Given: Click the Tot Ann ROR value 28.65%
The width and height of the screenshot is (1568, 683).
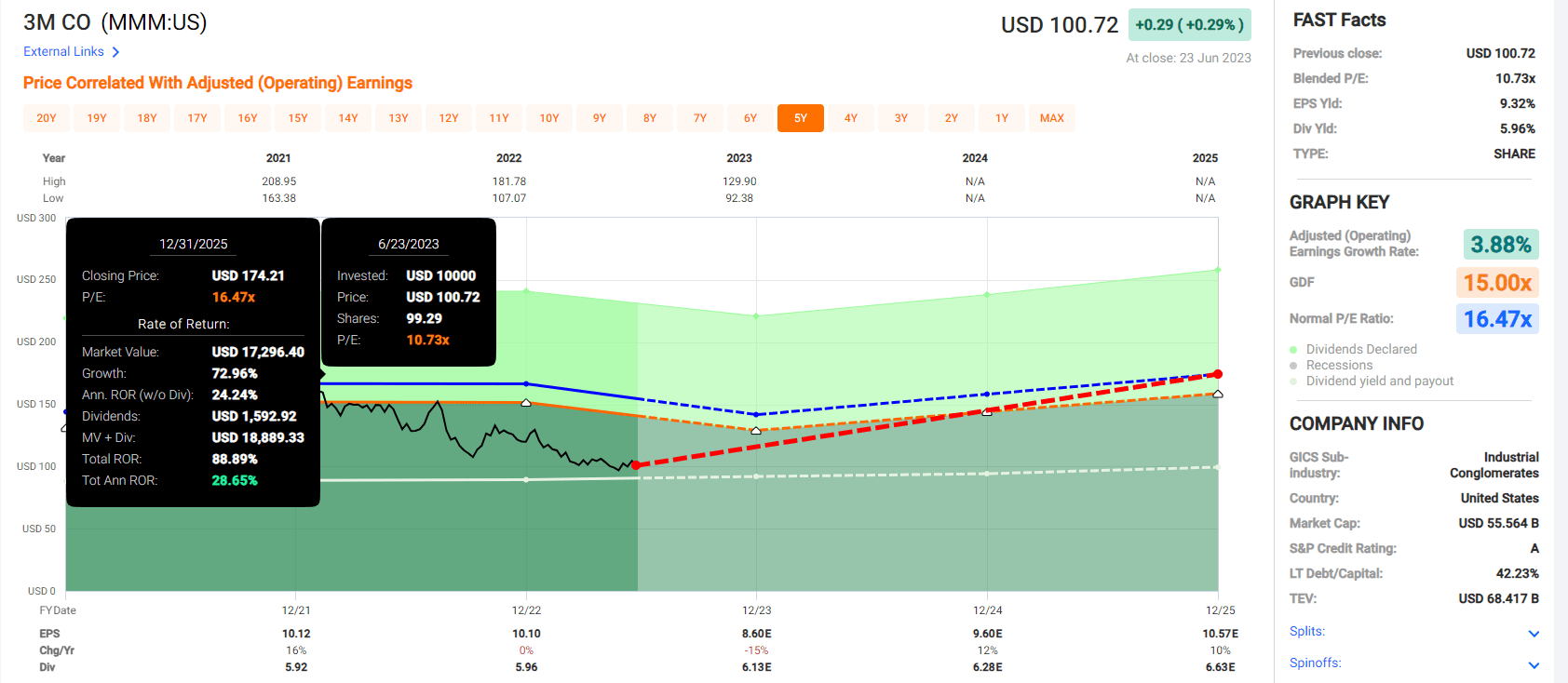Looking at the screenshot, I should pyautogui.click(x=235, y=480).
